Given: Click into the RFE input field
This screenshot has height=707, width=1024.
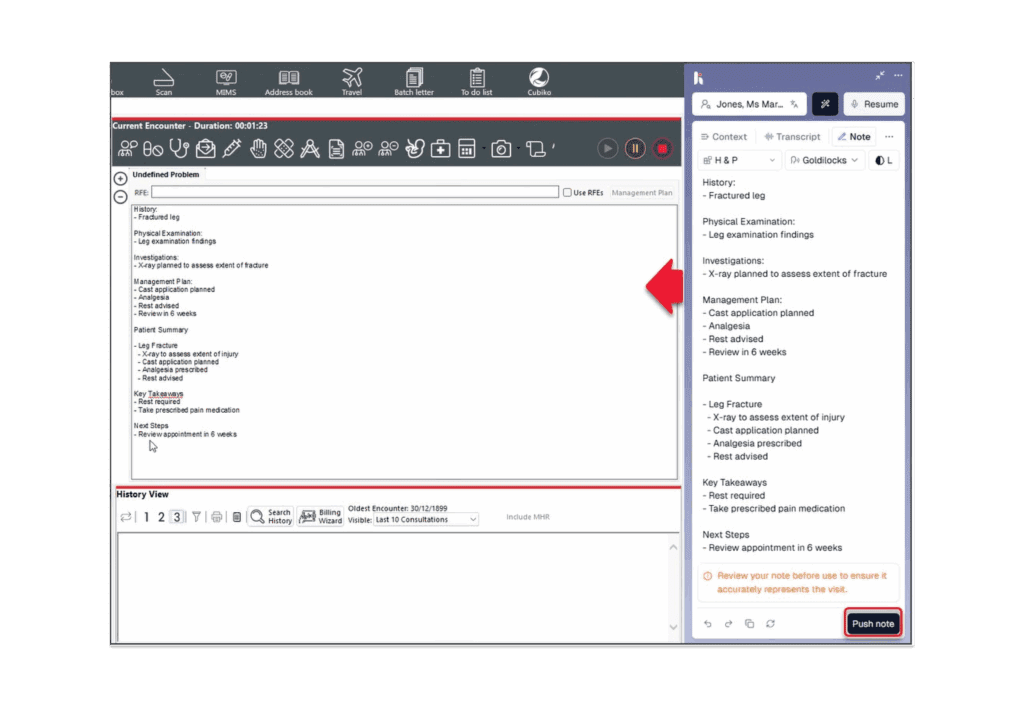Looking at the screenshot, I should (355, 192).
